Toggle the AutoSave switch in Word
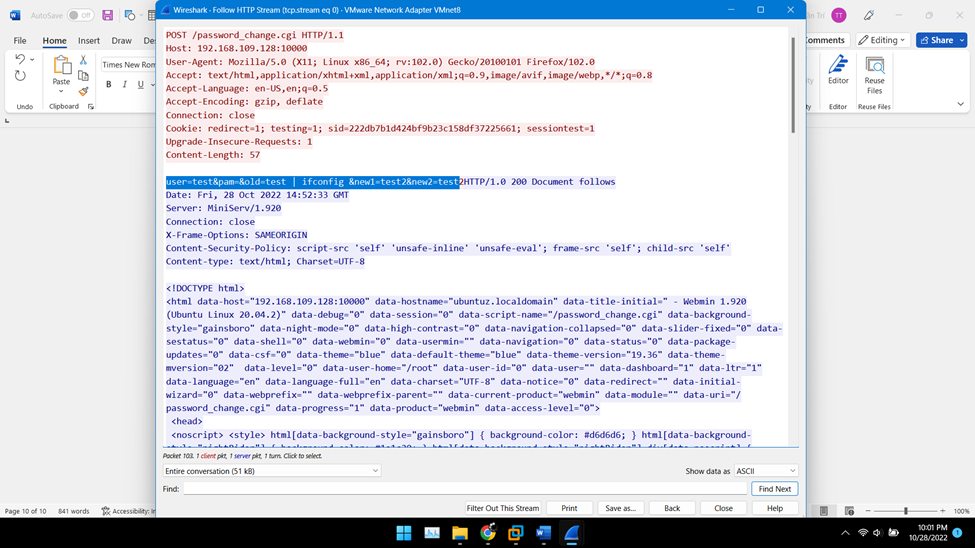This screenshot has width=975, height=548. pos(80,15)
